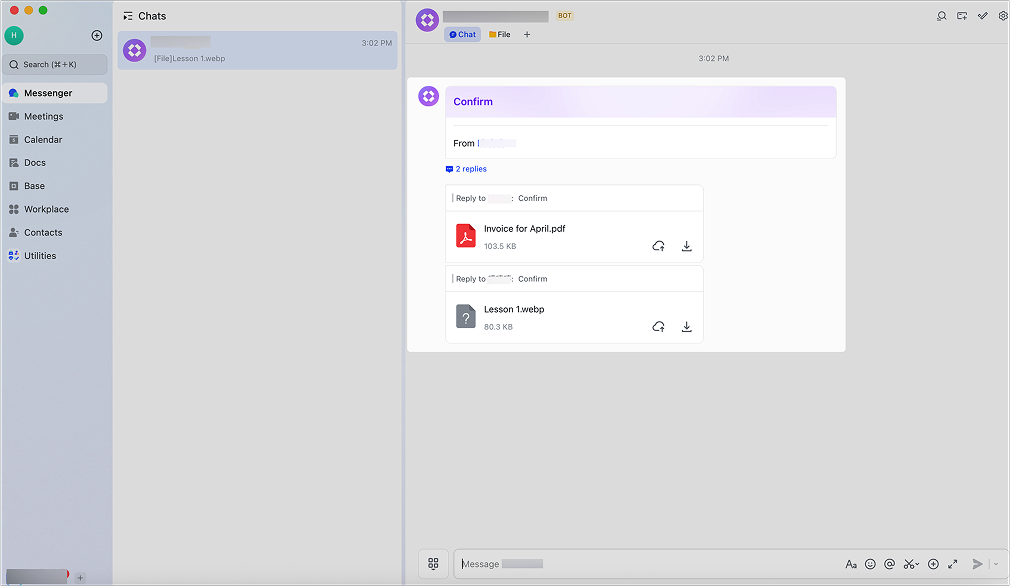Click the double checkmark tasks icon
The width and height of the screenshot is (1010, 586).
click(983, 16)
